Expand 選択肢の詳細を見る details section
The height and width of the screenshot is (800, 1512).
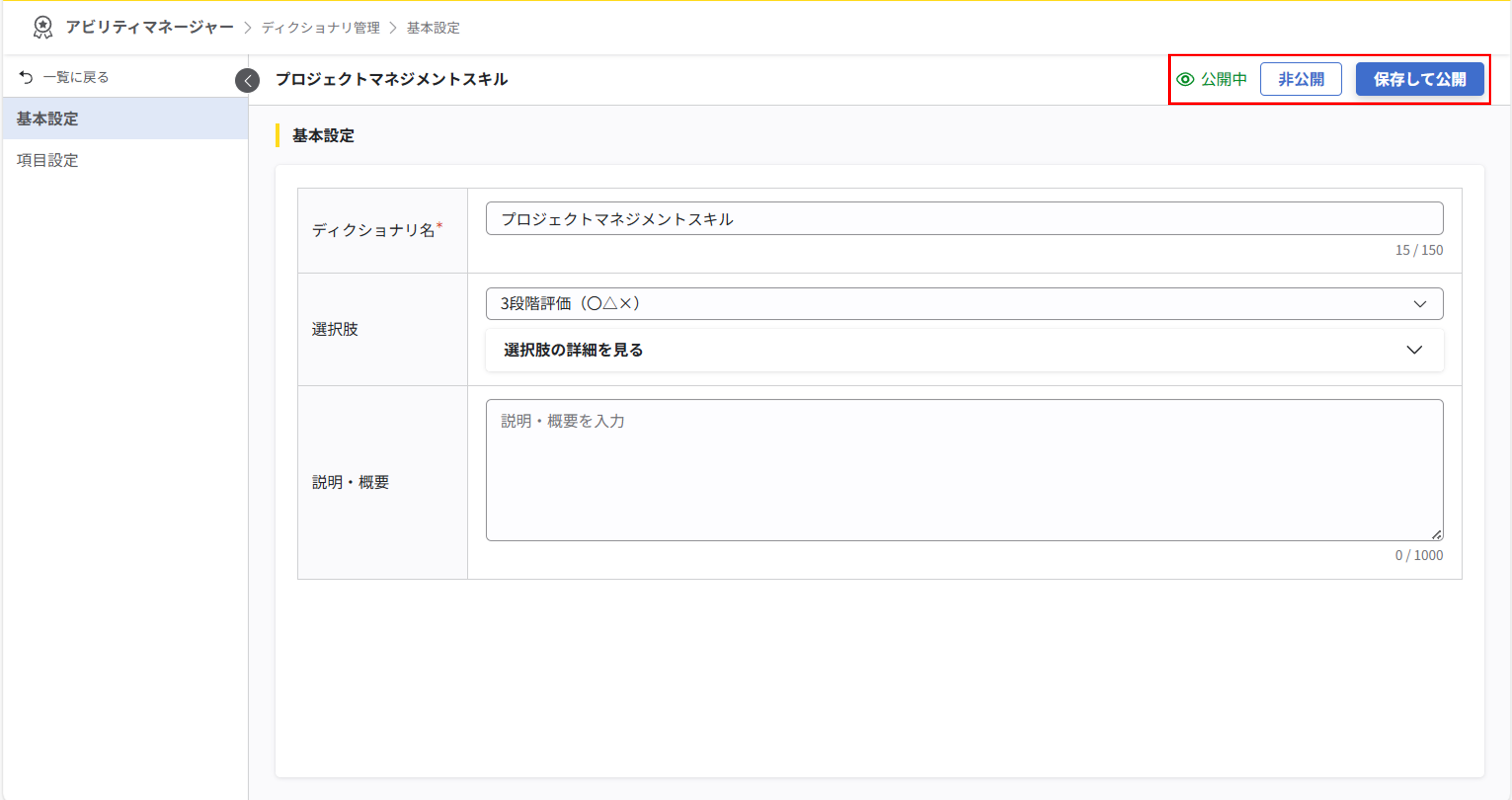(x=572, y=350)
